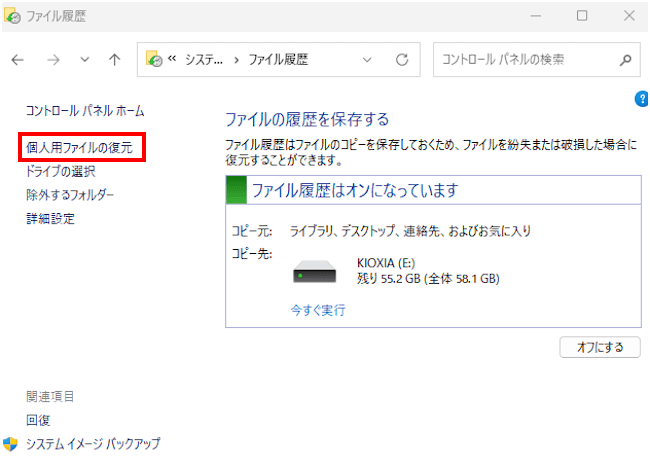Minimize the ファイル履歴 window

(x=536, y=16)
